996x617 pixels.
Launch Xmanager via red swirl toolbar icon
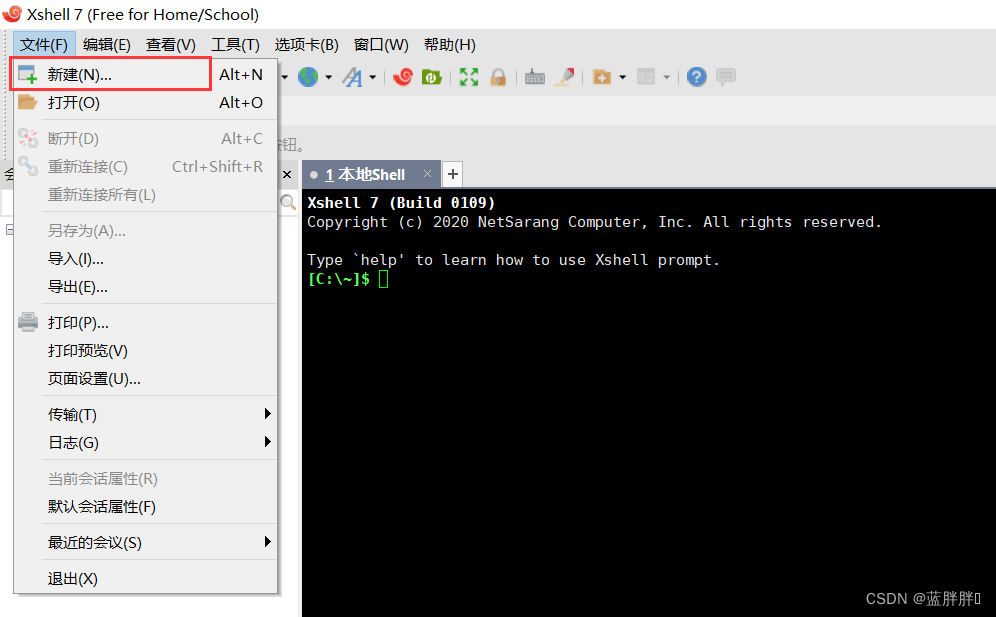click(x=403, y=77)
